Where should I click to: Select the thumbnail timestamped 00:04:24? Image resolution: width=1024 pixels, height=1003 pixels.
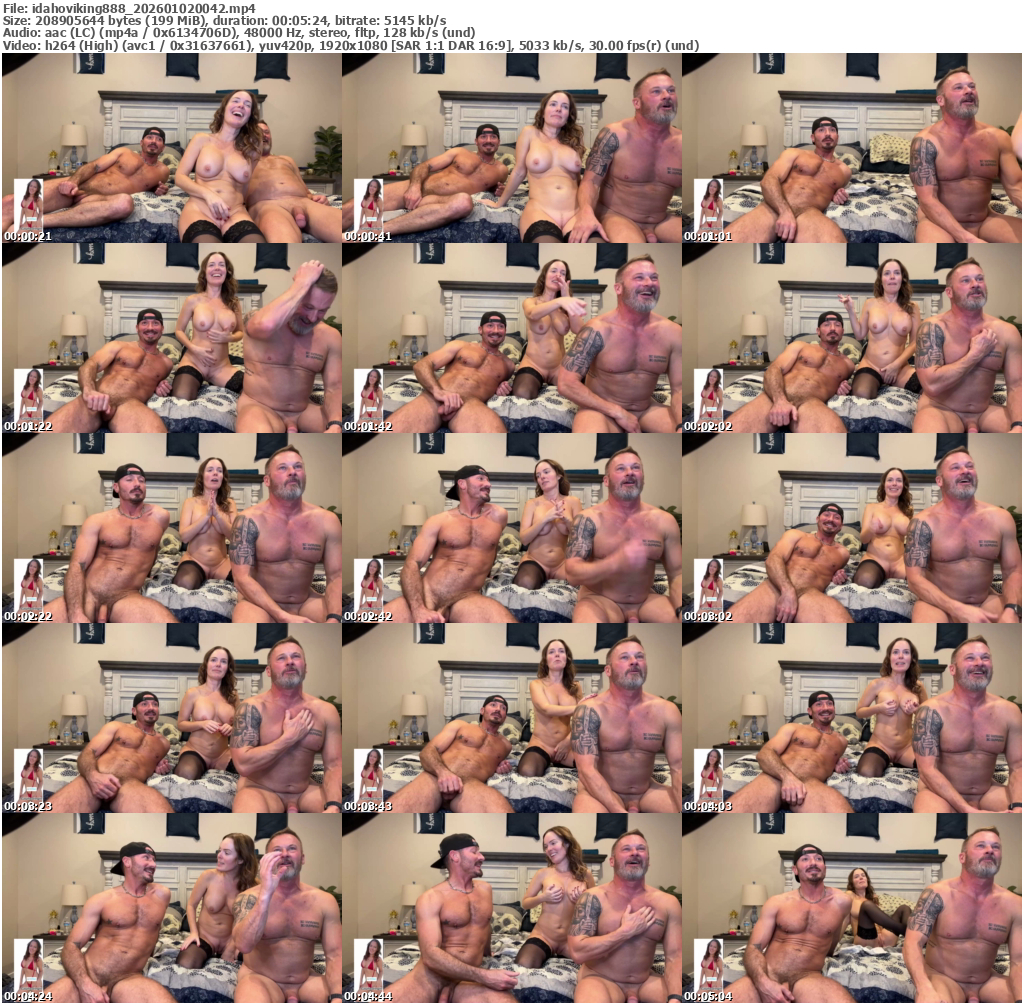pyautogui.click(x=172, y=908)
